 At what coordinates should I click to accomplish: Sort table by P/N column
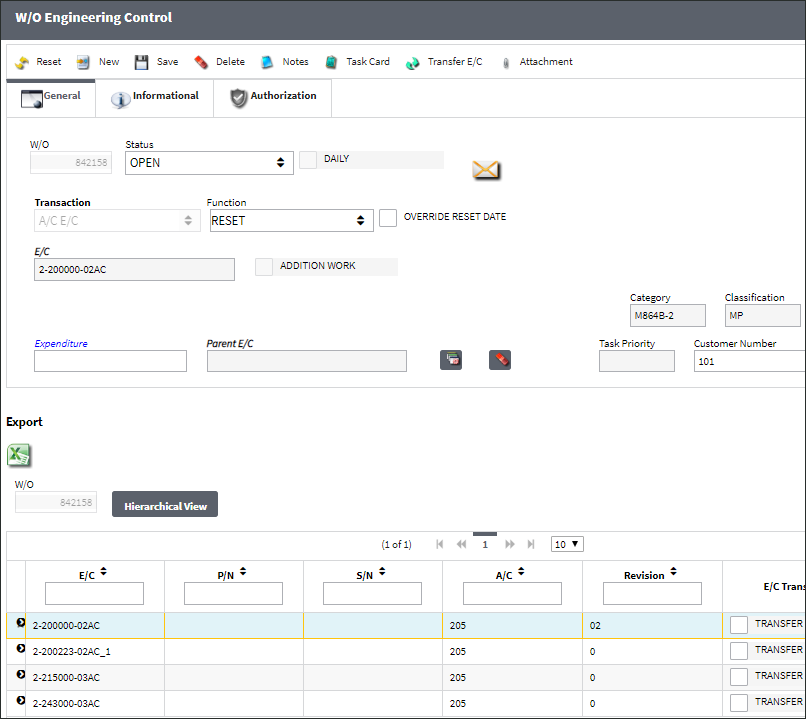tap(243, 571)
